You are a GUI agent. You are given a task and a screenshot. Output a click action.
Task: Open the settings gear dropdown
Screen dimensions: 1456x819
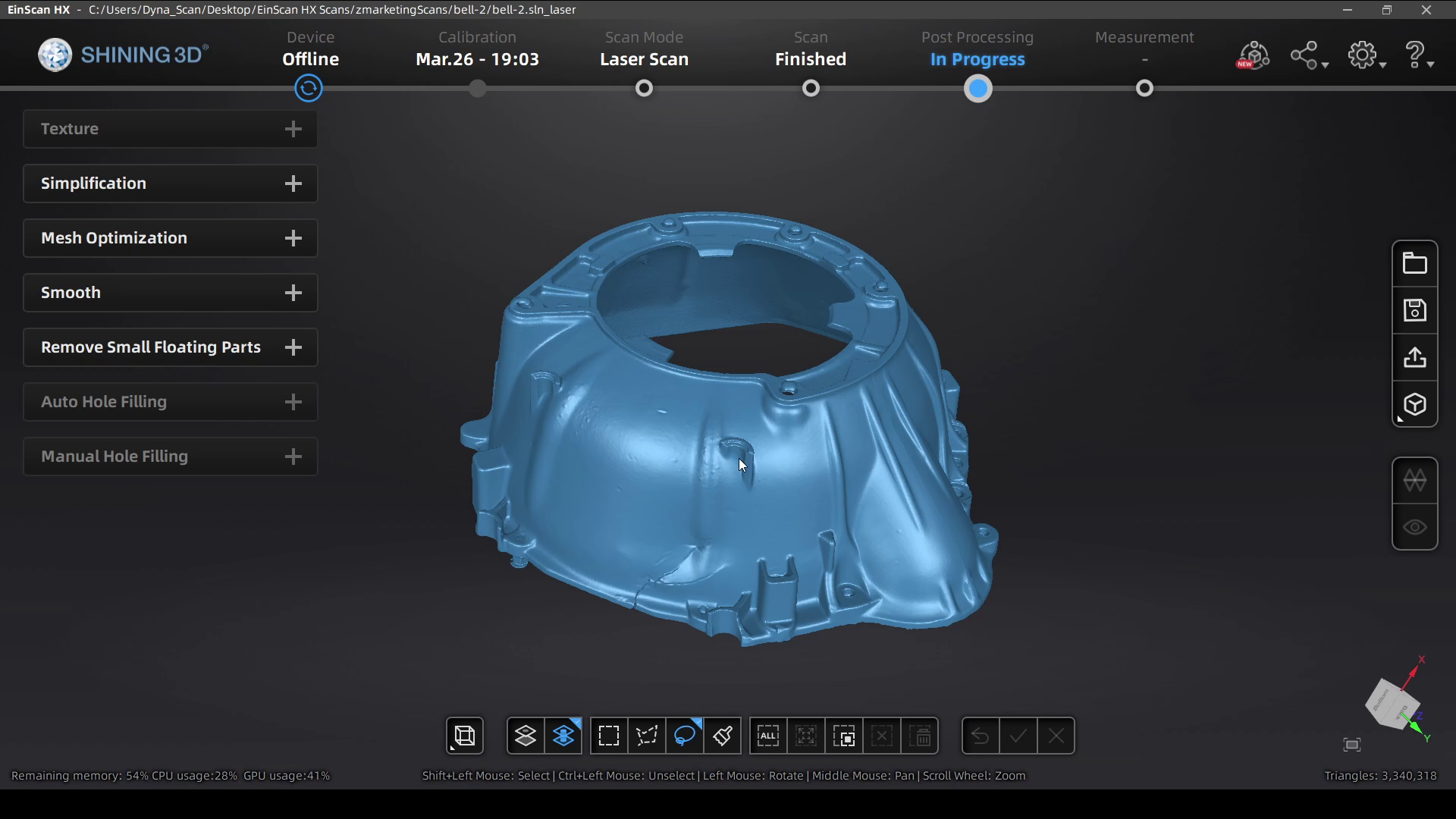[1366, 56]
